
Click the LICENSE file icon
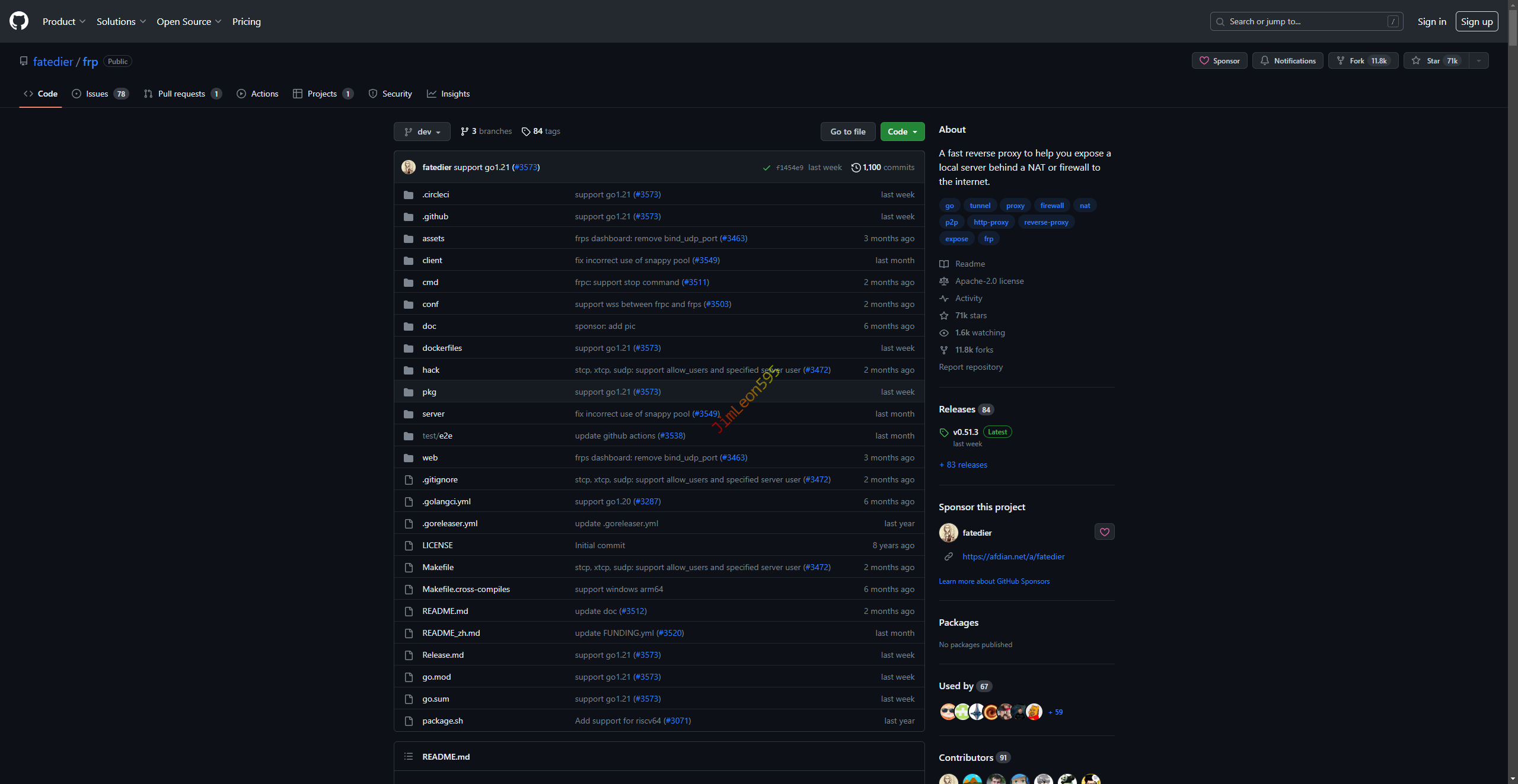[409, 546]
